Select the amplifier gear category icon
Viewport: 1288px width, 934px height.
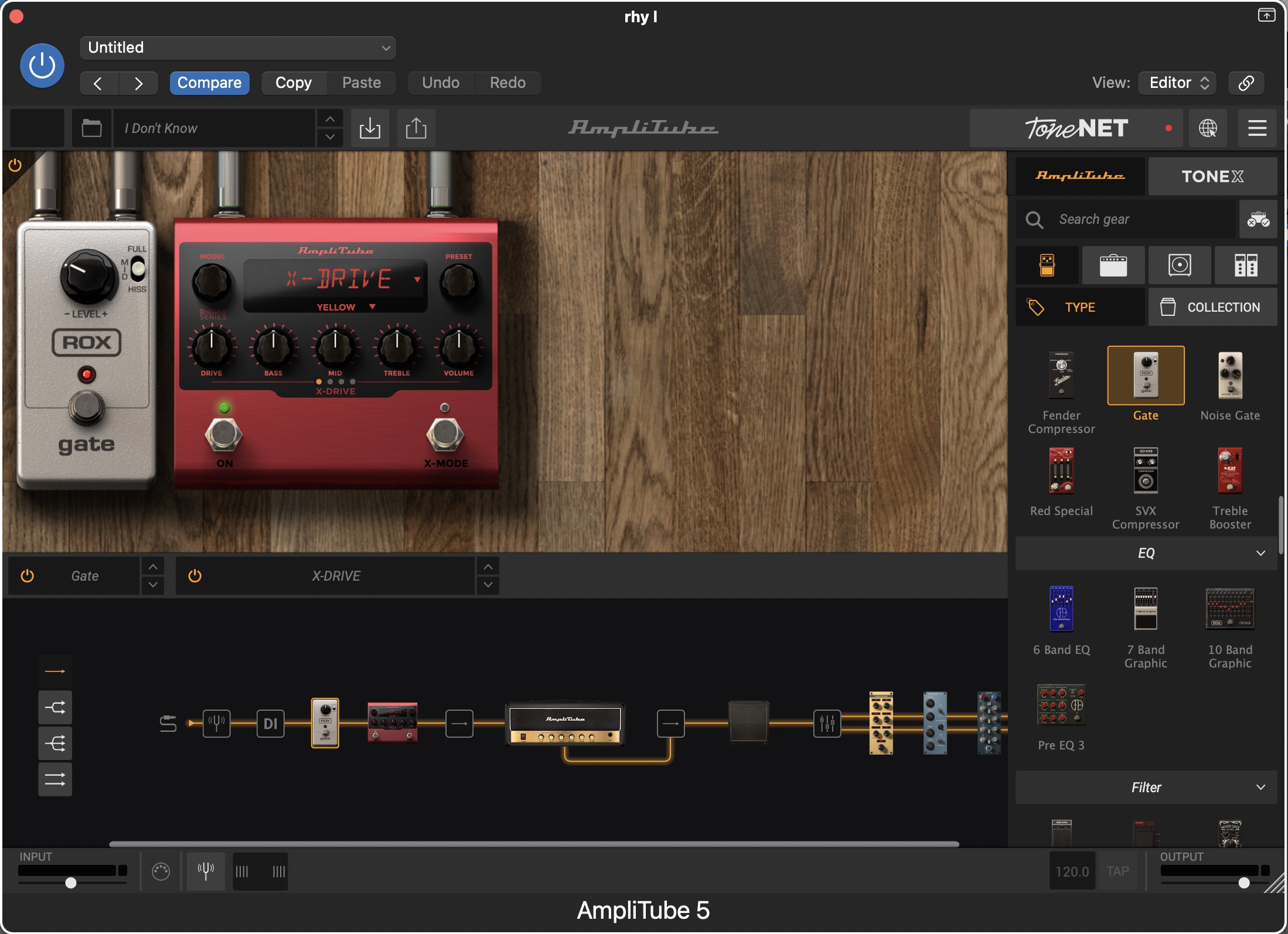pyautogui.click(x=1113, y=265)
